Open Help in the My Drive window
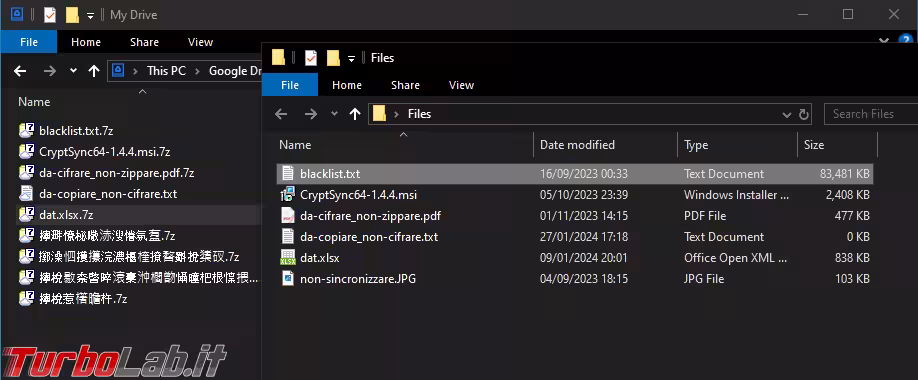Screen dimensions: 918x380 tap(905, 40)
